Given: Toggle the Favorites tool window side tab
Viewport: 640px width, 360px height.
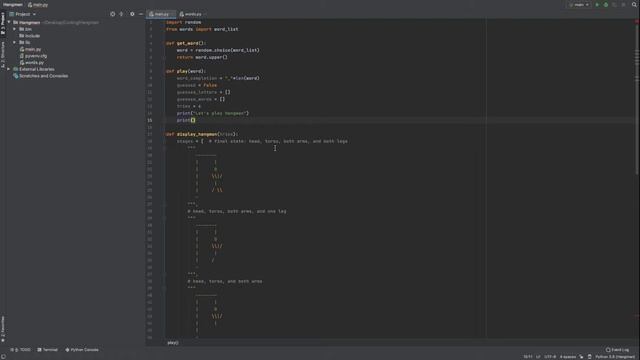Looking at the screenshot, I should click(x=3, y=329).
